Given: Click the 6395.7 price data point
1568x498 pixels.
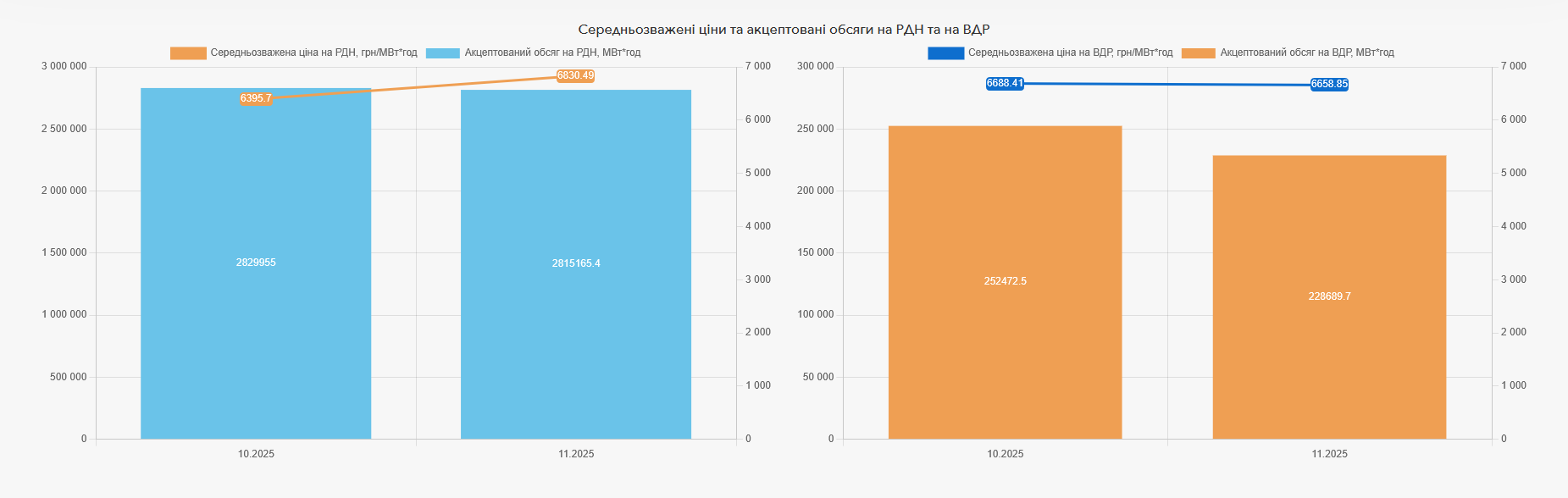Looking at the screenshot, I should [256, 99].
